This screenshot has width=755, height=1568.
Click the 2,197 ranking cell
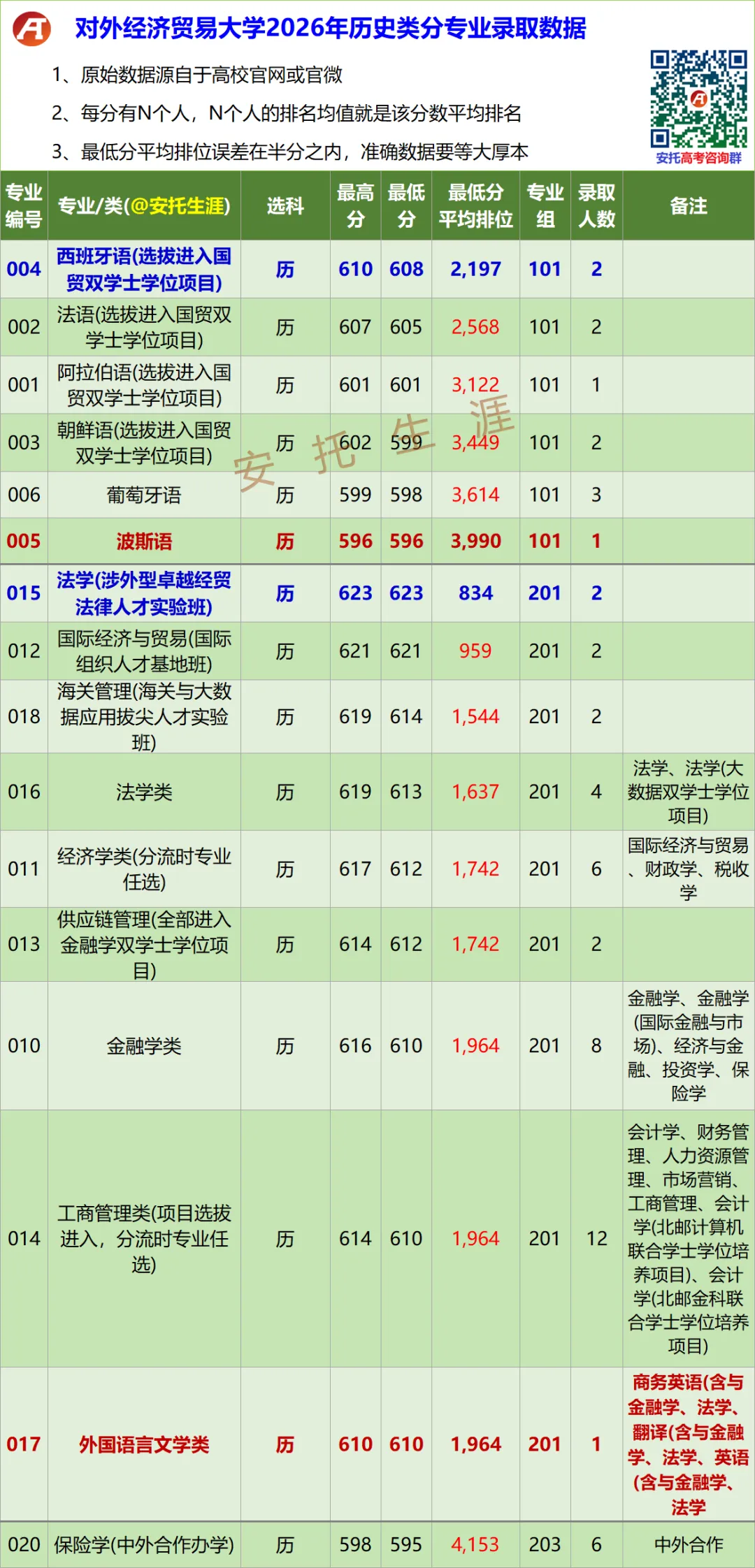point(476,269)
